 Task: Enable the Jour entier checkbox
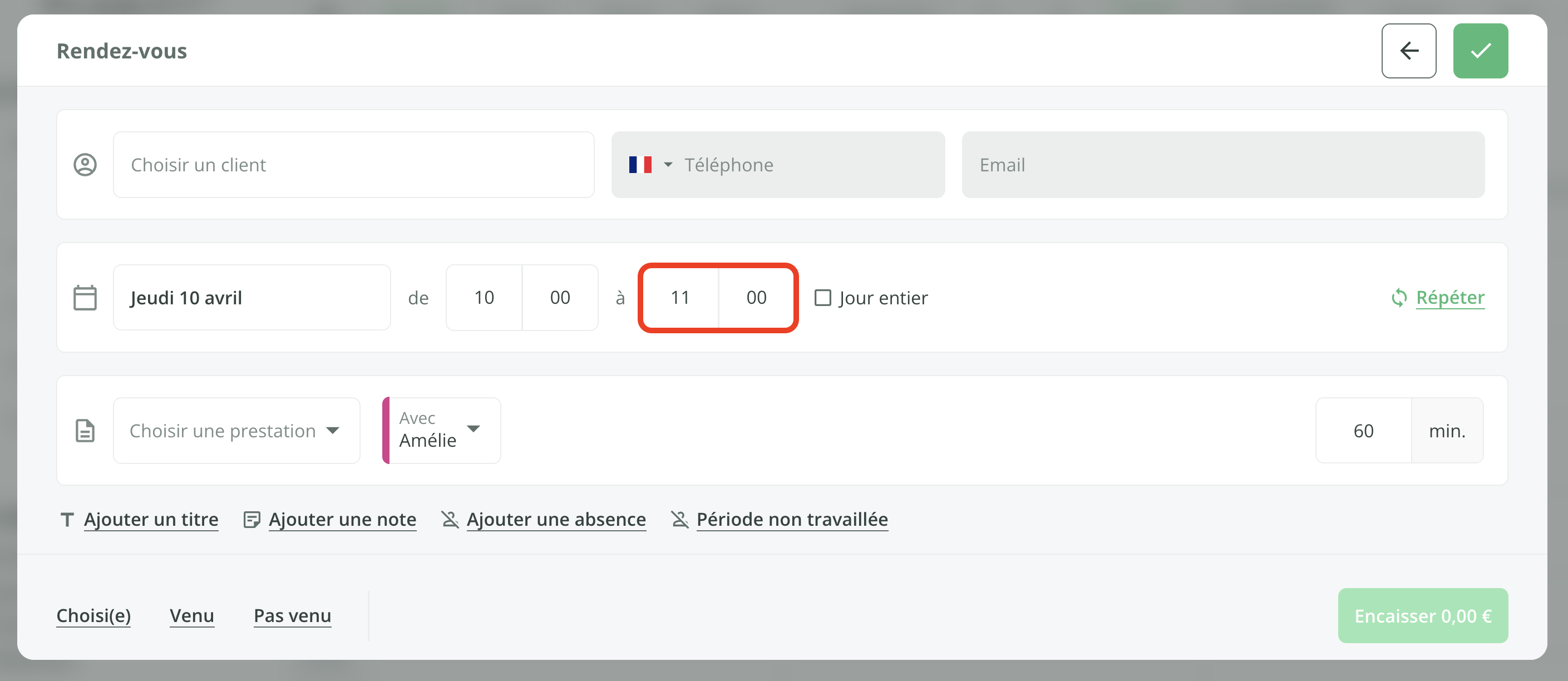822,298
